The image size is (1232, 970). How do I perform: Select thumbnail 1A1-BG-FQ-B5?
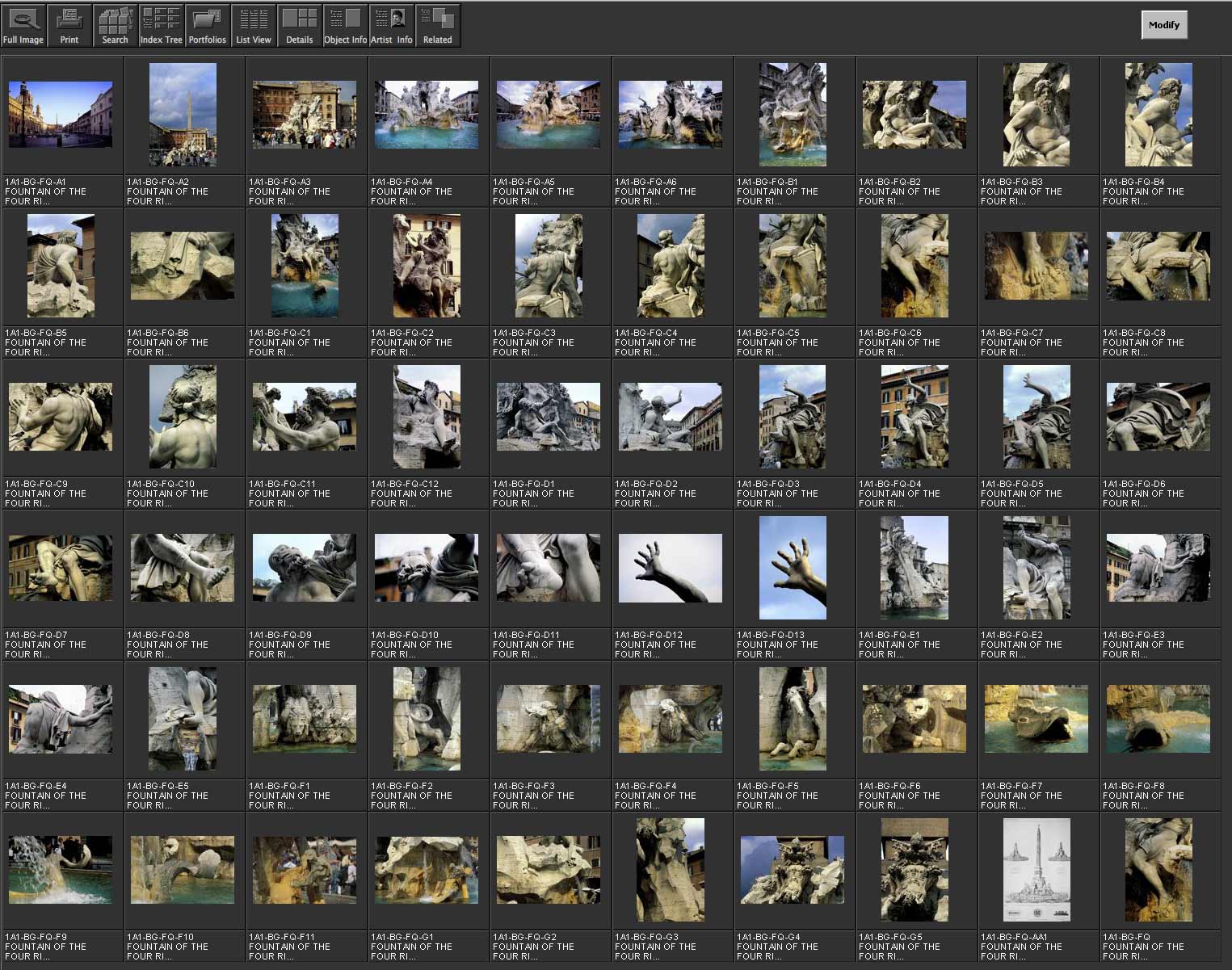click(61, 266)
